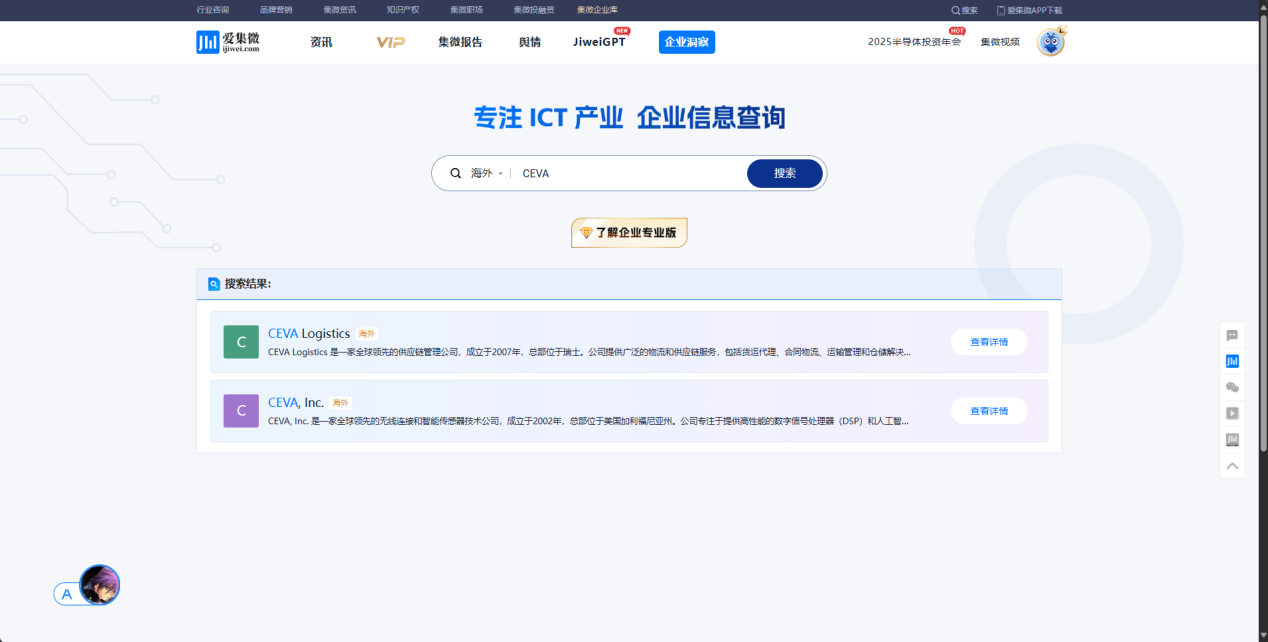Click the blue 集微 app sidebar icon
The image size is (1268, 642).
(1232, 361)
